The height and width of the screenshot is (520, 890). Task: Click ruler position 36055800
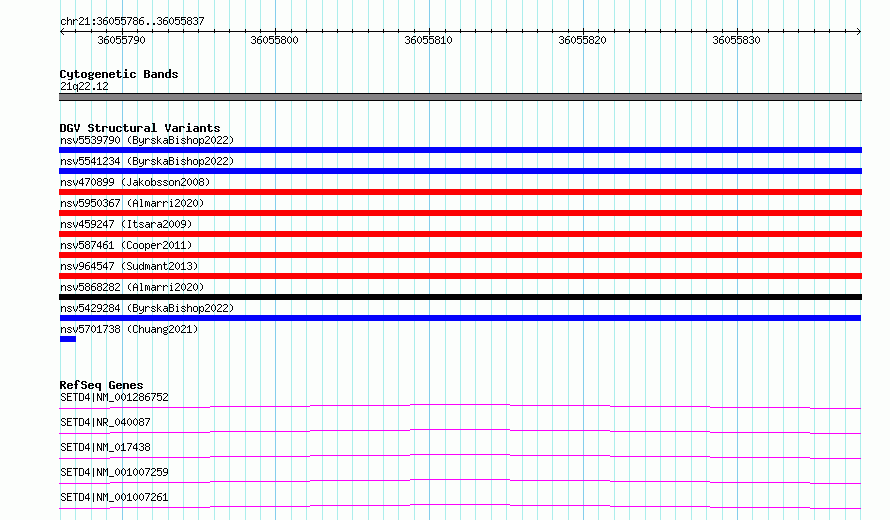pos(274,40)
